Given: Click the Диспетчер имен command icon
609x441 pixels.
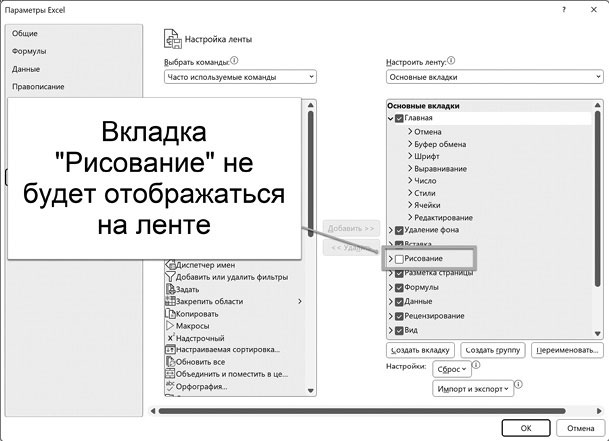Looking at the screenshot, I should coord(170,264).
